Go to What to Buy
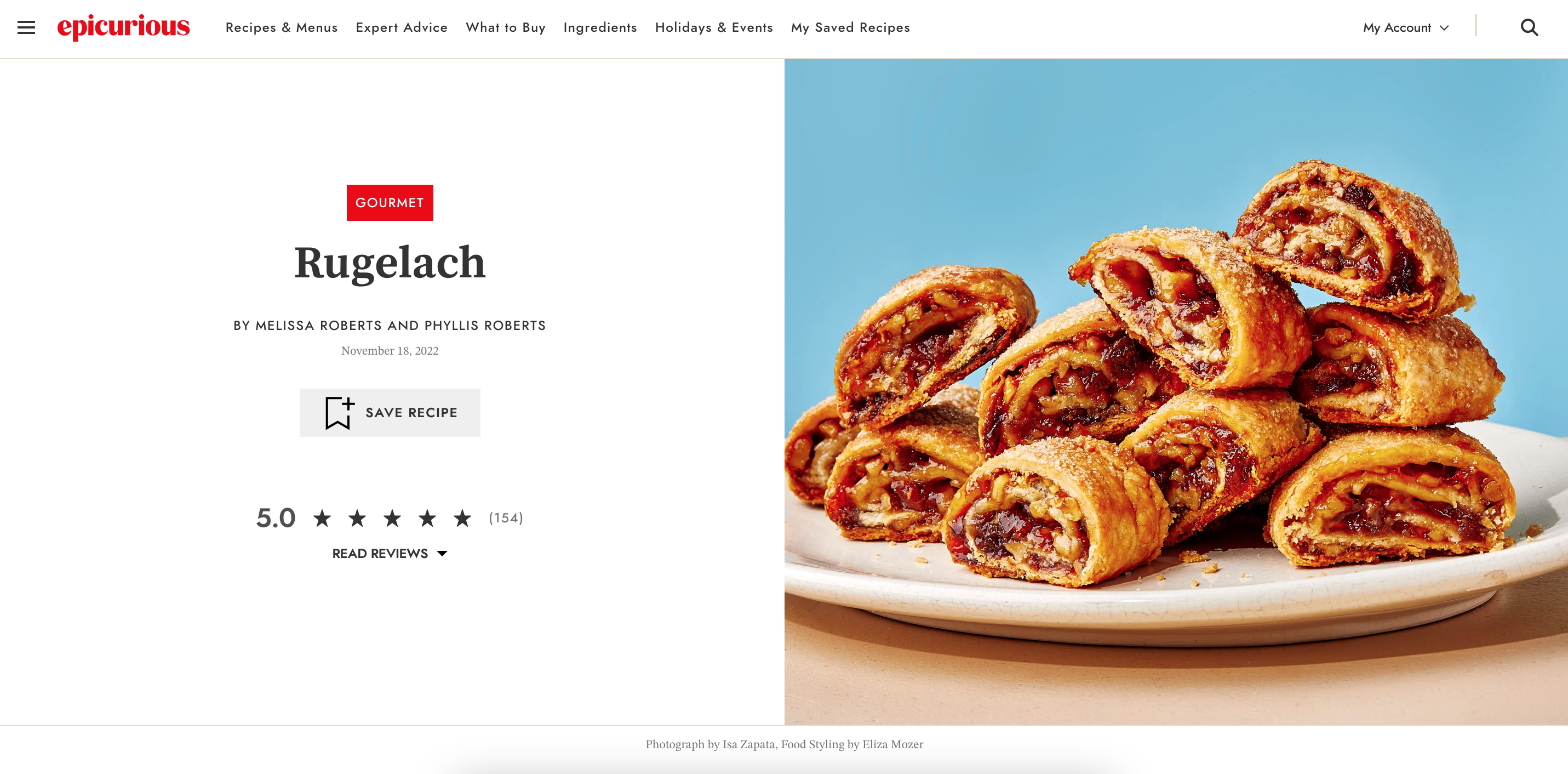 [x=505, y=27]
